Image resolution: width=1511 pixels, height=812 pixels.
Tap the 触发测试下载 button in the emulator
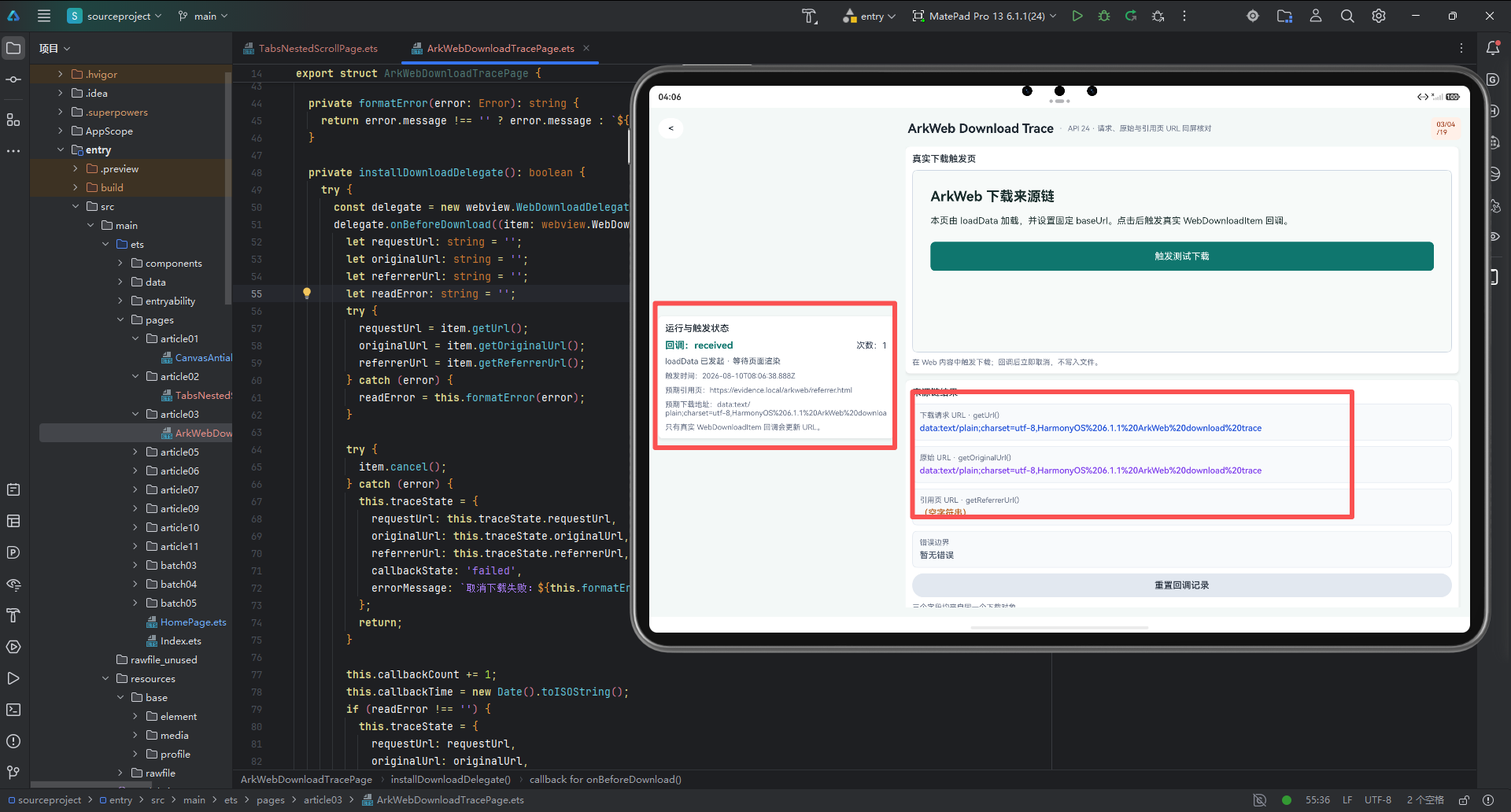click(1181, 257)
